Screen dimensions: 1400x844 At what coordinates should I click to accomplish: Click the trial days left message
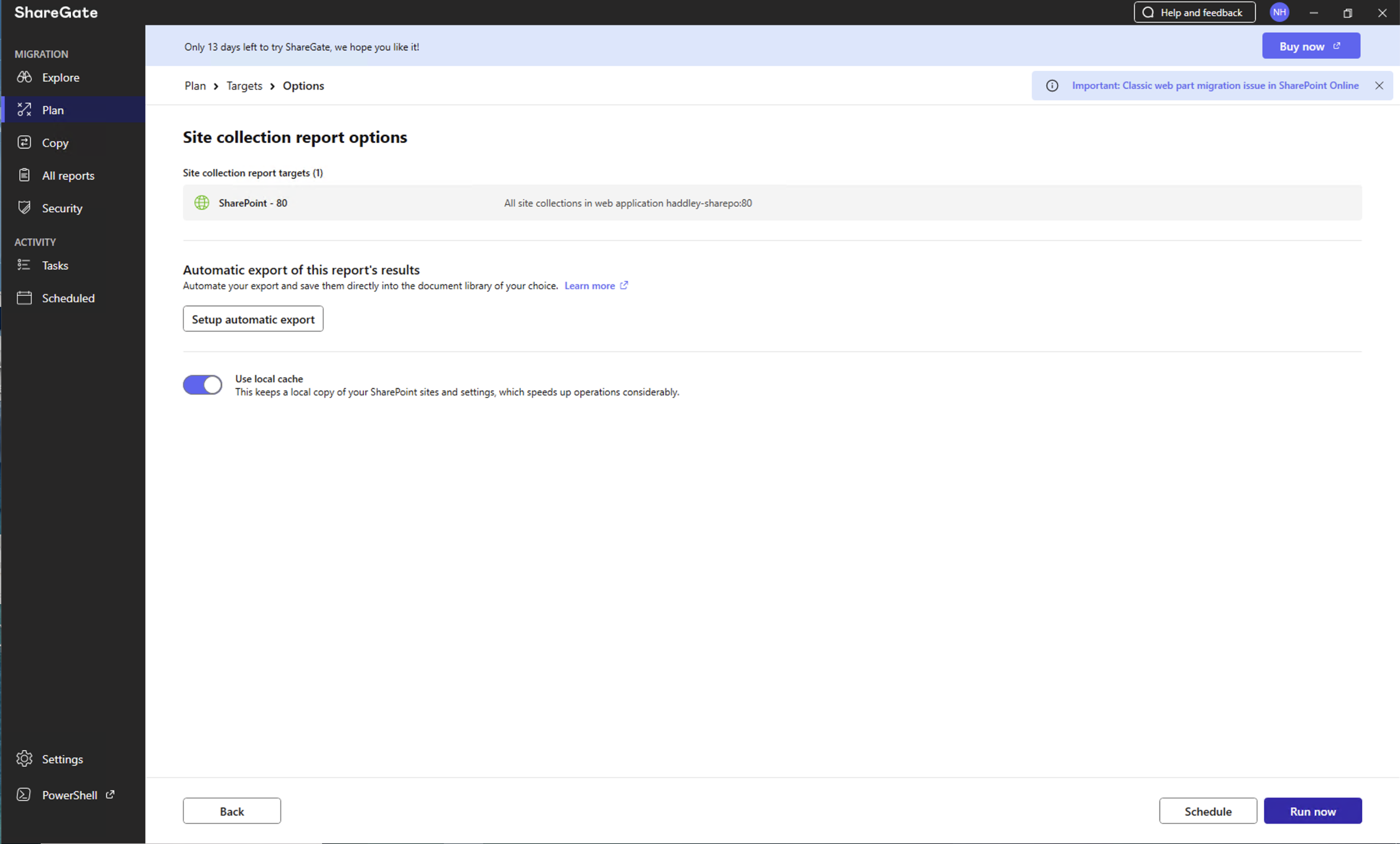pos(302,47)
